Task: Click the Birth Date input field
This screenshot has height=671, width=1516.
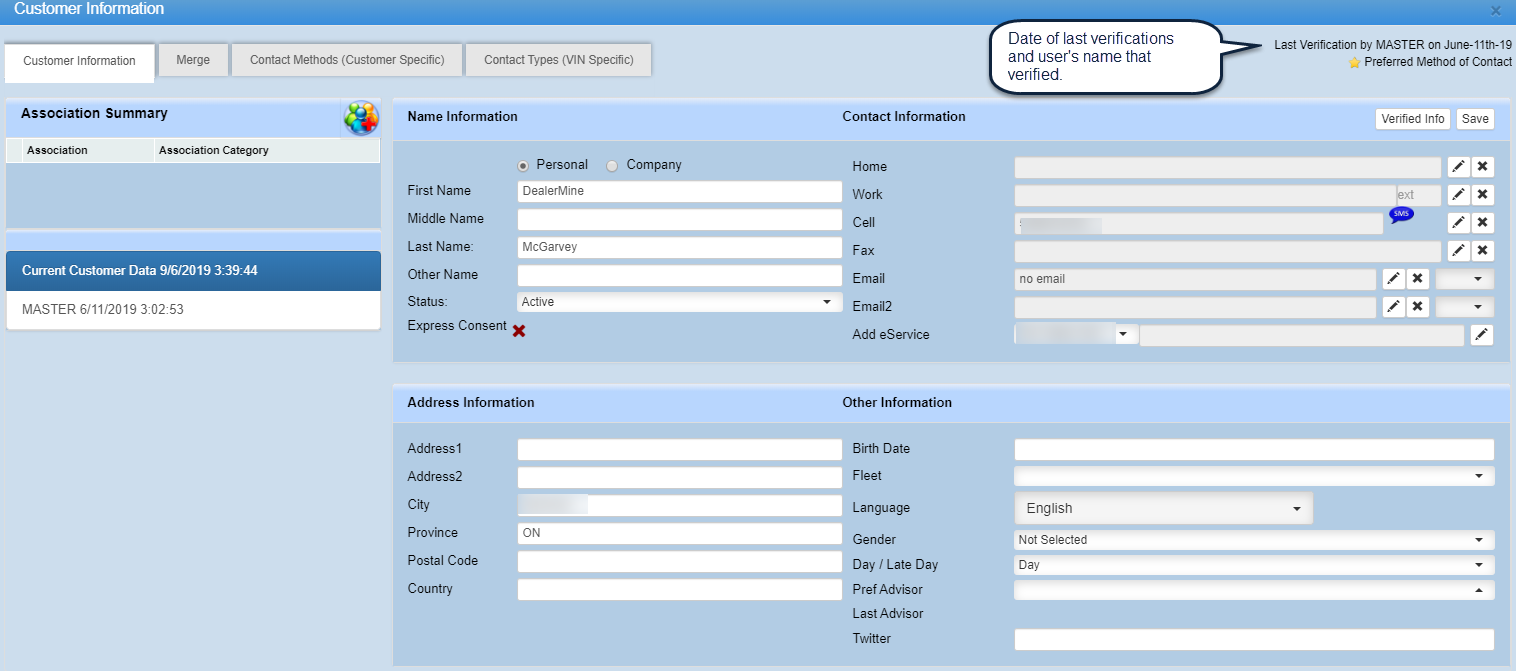Action: [x=1253, y=449]
